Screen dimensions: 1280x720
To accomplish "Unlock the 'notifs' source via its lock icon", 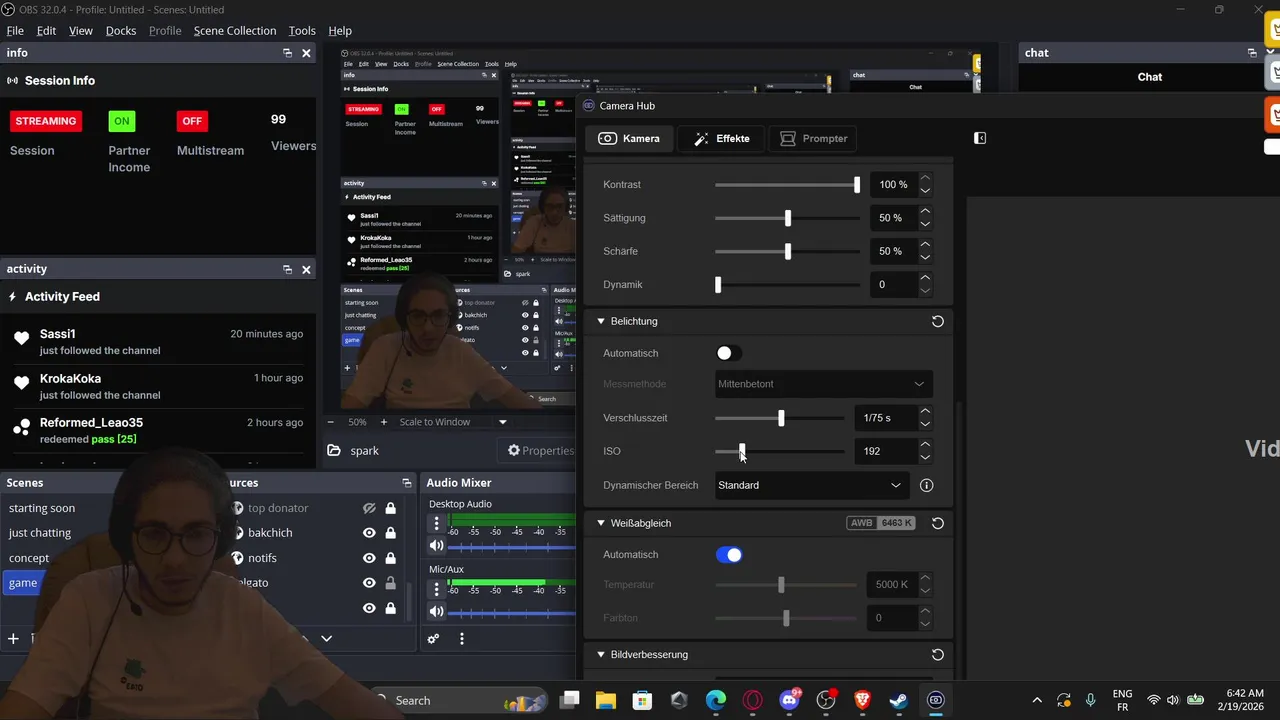I will pos(390,558).
